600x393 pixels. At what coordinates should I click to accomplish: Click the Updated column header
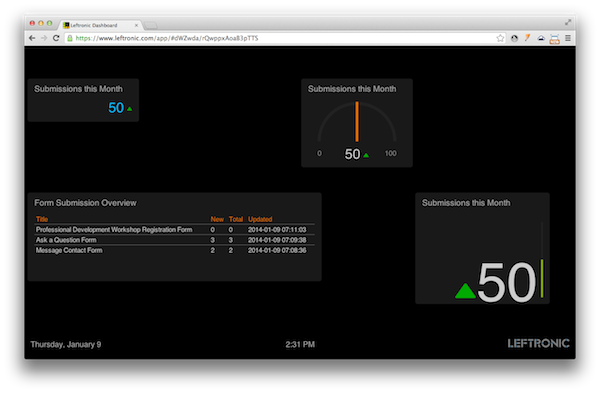click(260, 219)
